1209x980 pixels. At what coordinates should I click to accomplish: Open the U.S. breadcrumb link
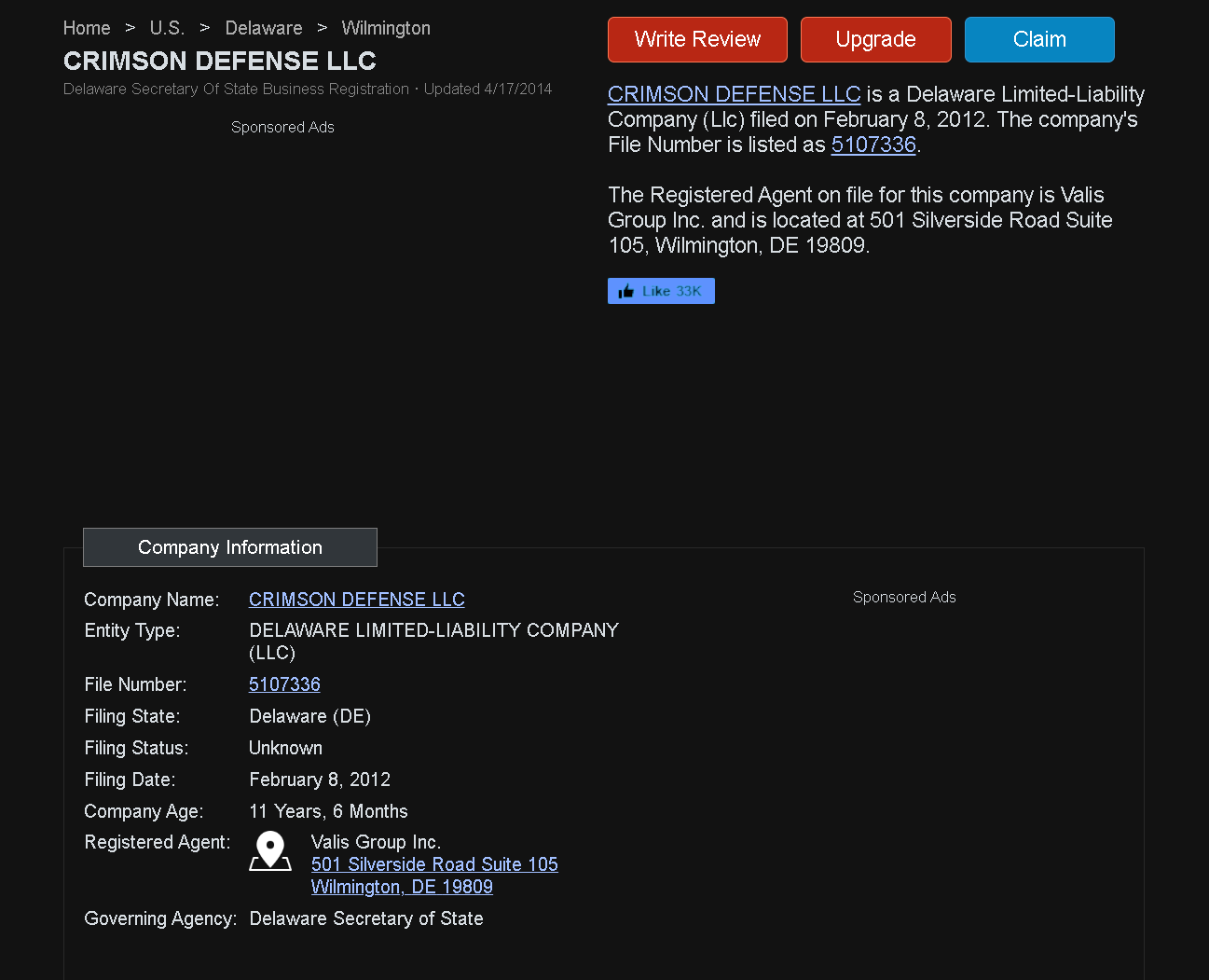point(167,28)
